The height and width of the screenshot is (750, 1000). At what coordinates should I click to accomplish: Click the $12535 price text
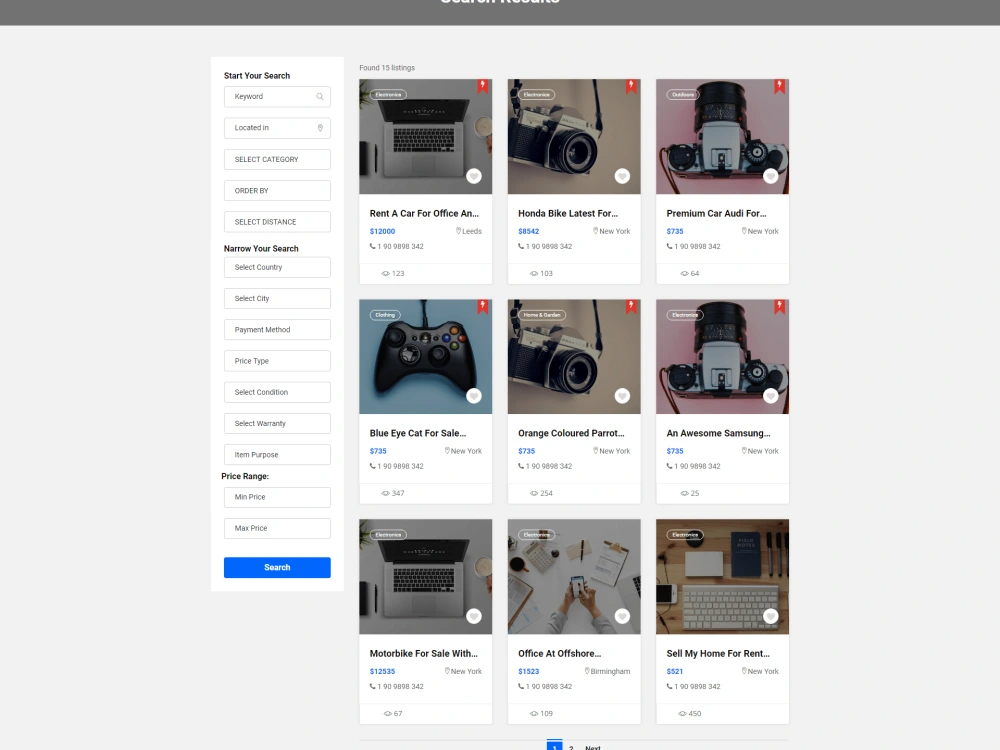[382, 672]
